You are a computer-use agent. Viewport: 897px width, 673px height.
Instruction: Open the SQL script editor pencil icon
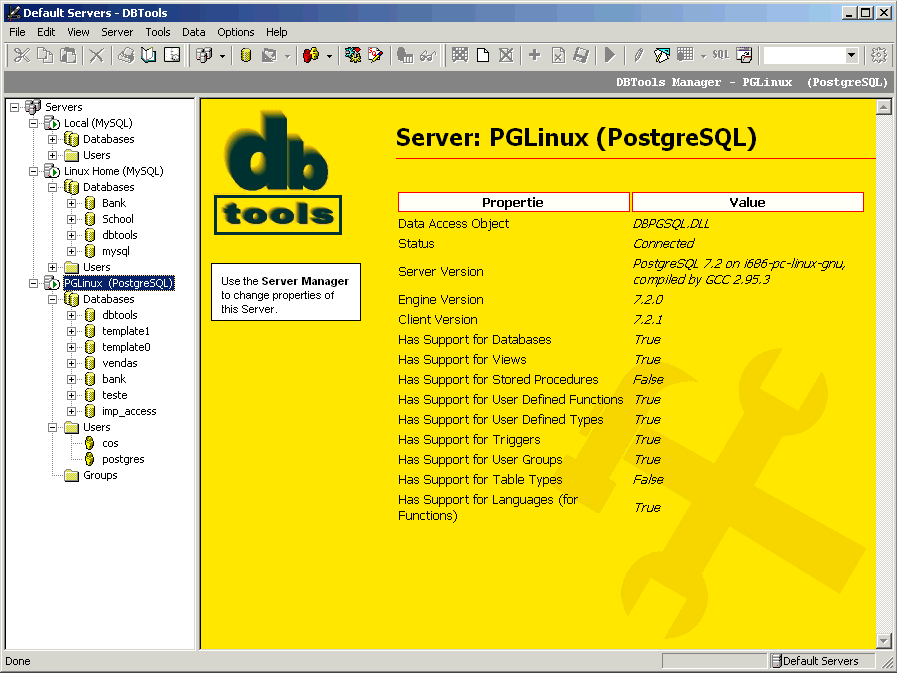pyautogui.click(x=375, y=55)
